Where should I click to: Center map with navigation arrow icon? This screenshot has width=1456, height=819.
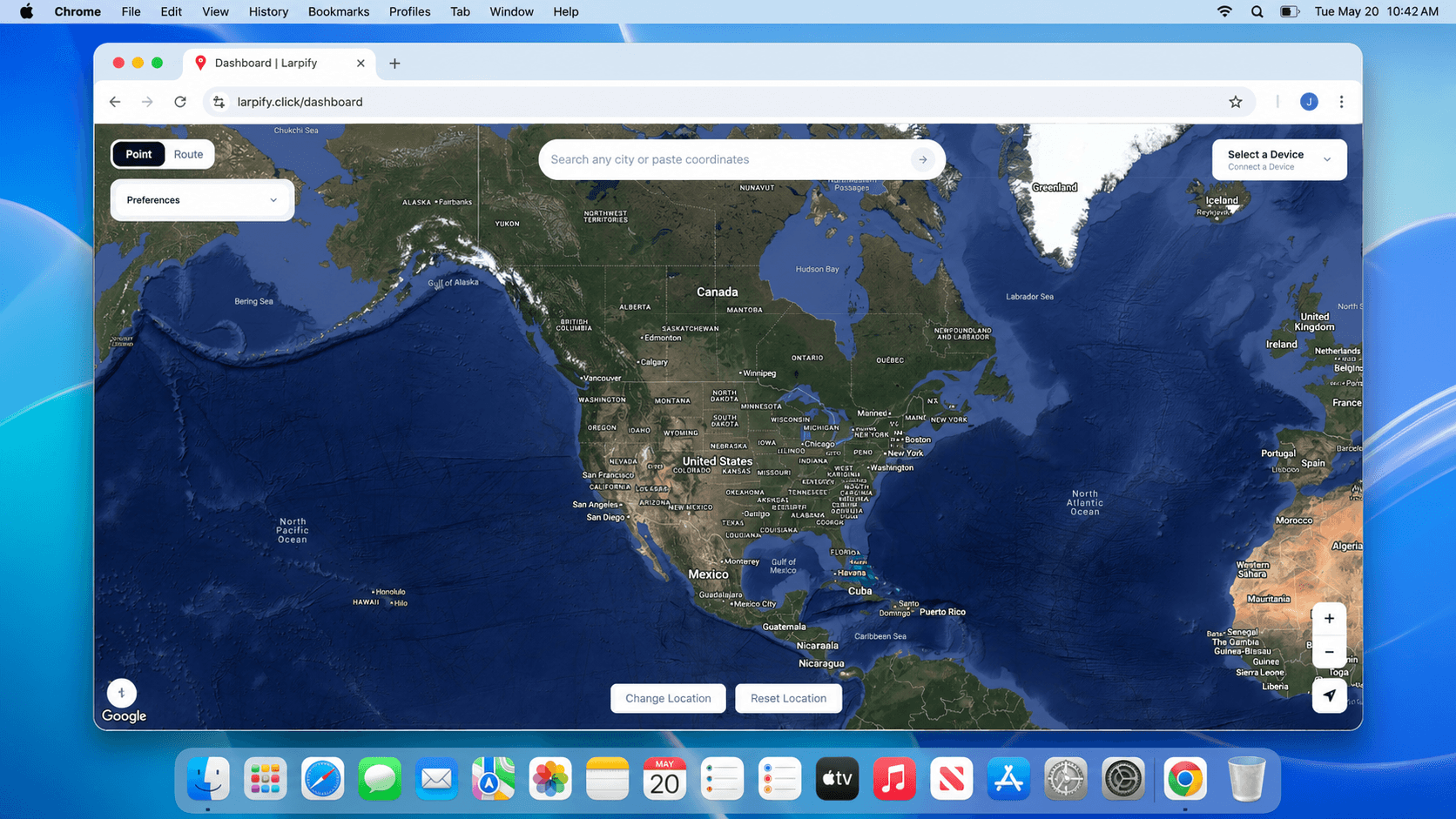pyautogui.click(x=1329, y=695)
